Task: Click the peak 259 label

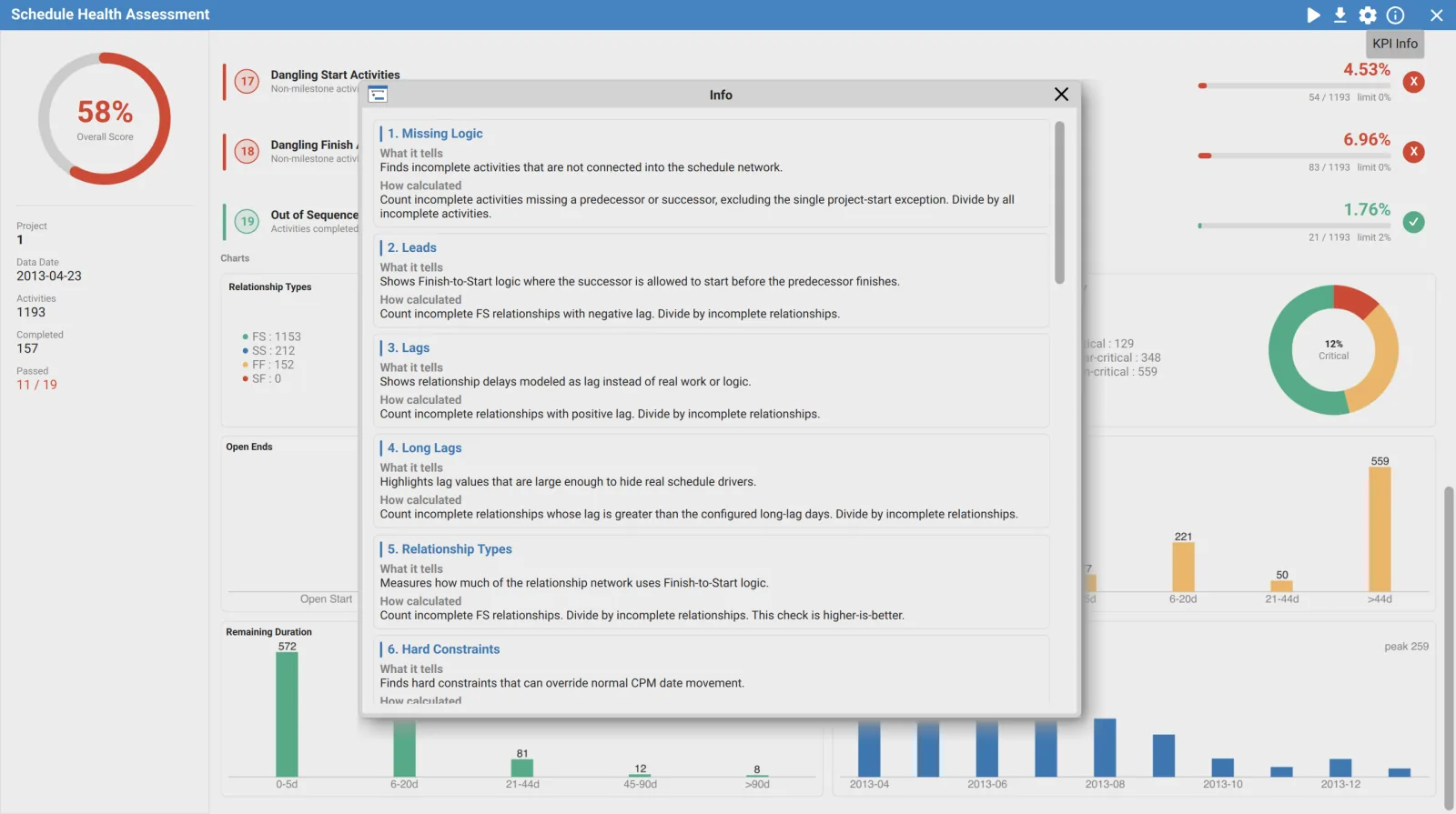Action: 1406,647
